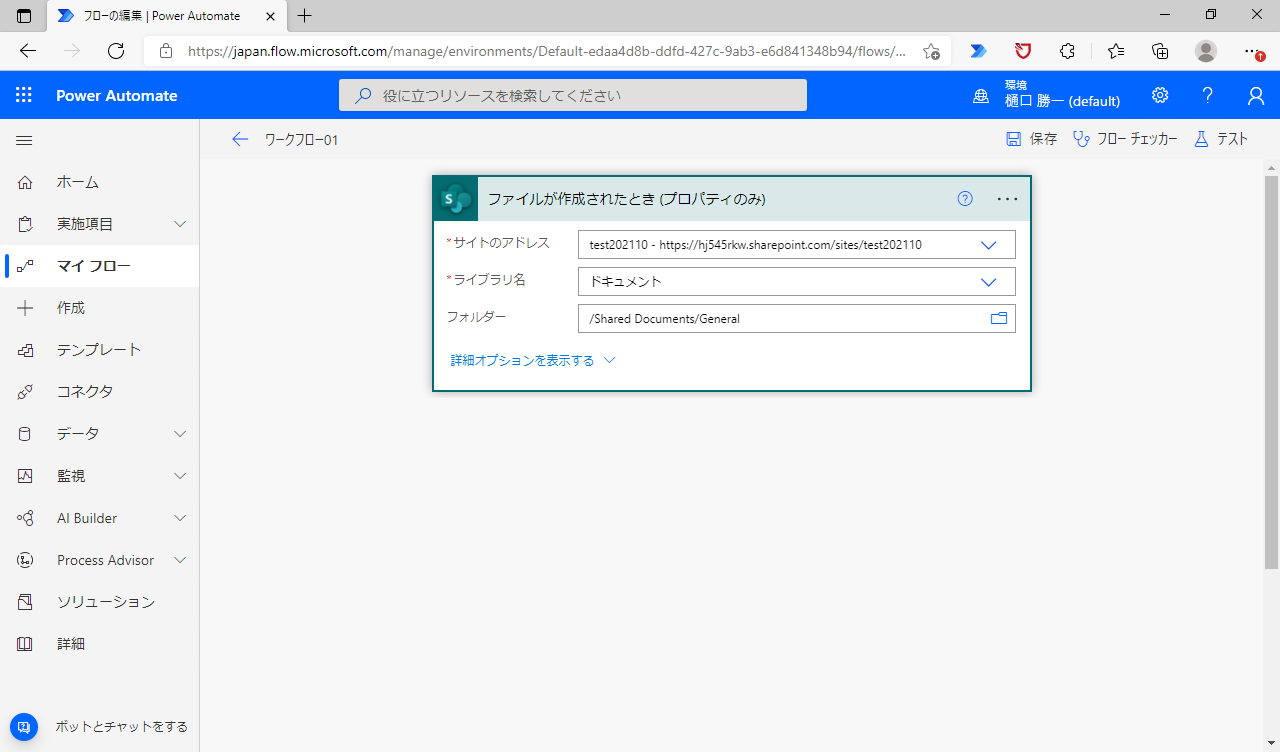The height and width of the screenshot is (752, 1280).
Task: Click the AI Builder nodes icon
Action: tap(25, 518)
